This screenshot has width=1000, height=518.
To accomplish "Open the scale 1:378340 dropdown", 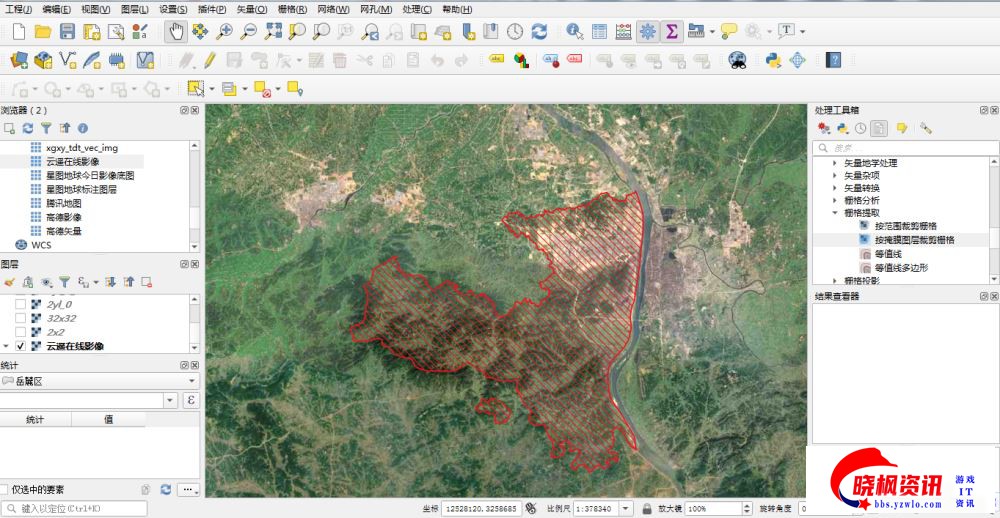I will tap(626, 508).
